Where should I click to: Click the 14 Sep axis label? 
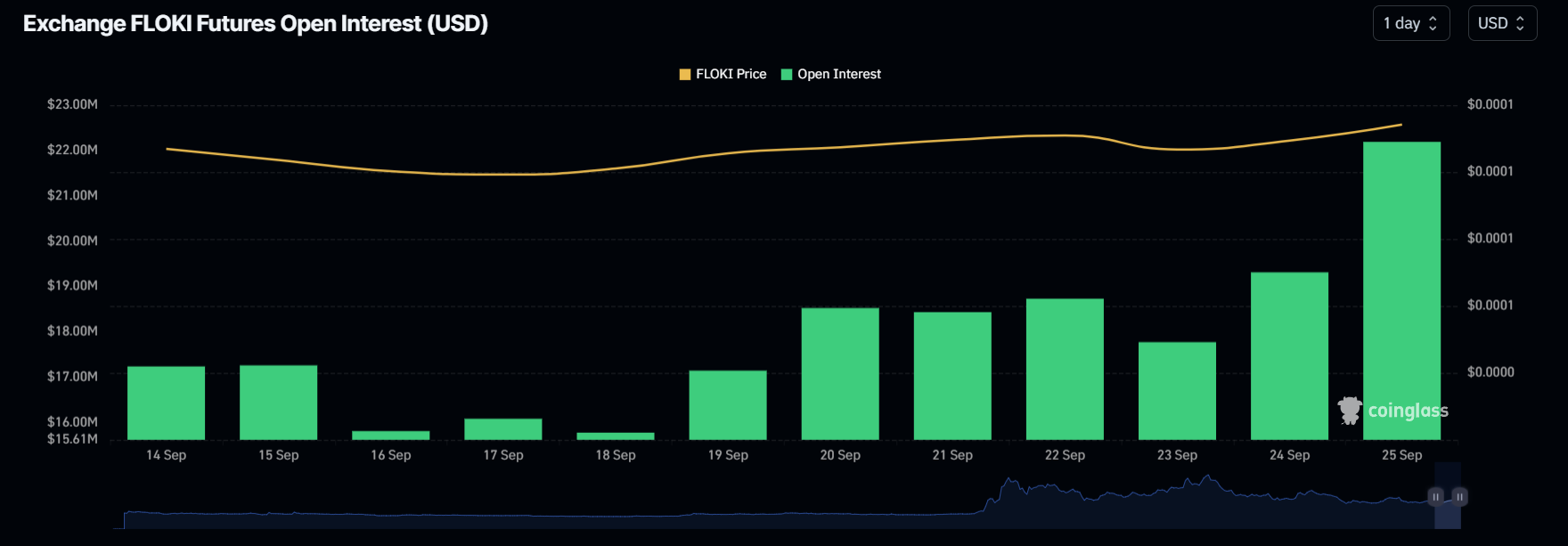tap(166, 455)
